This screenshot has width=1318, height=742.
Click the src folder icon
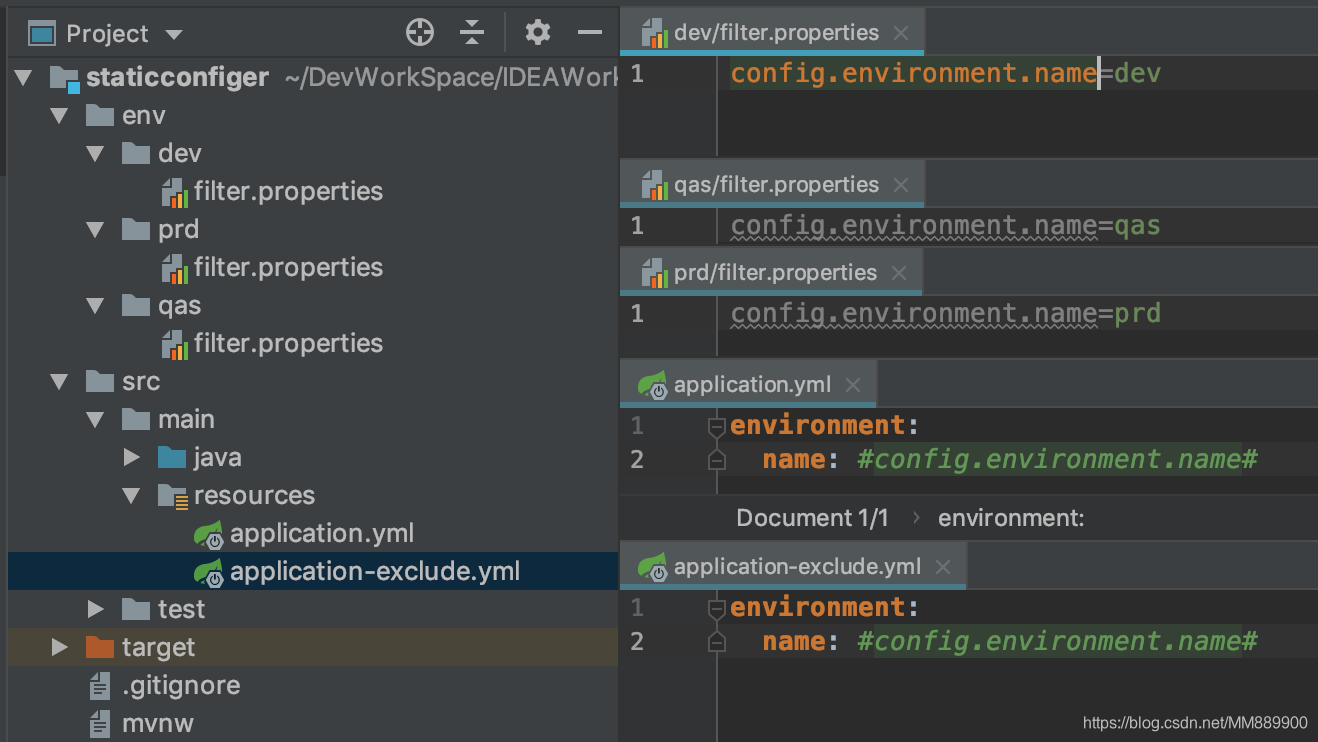tap(100, 381)
